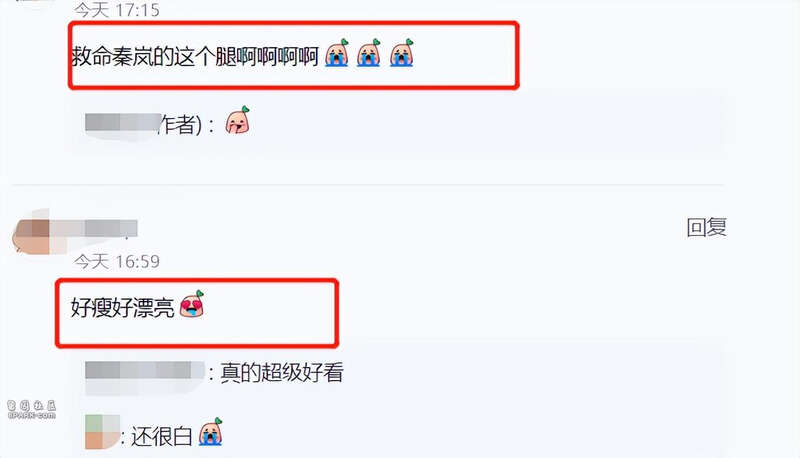Click the 回复 reply link
Viewport: 800px width, 458px height.
pos(706,227)
